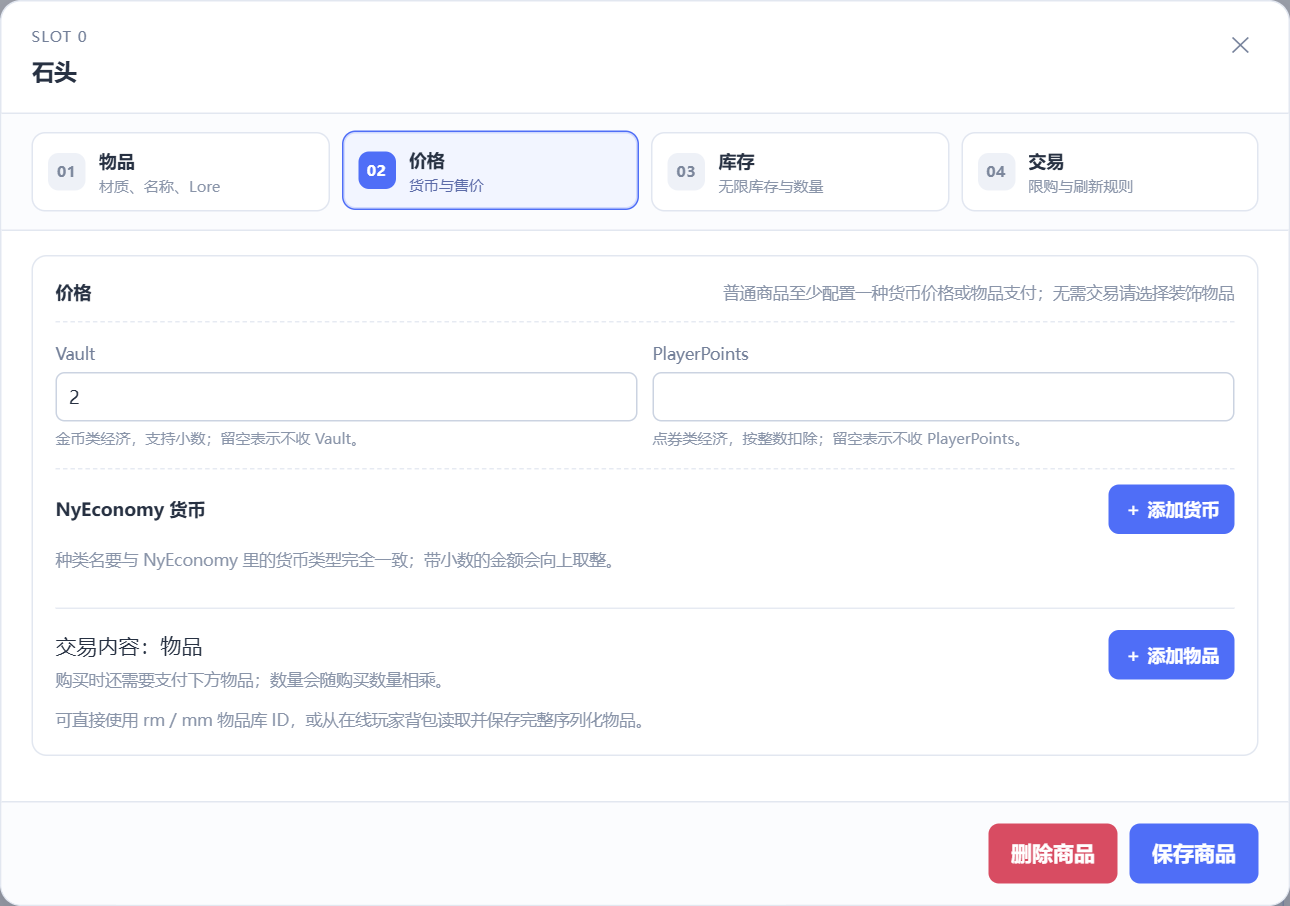Click the SLOT 0 label
Image resolution: width=1290 pixels, height=906 pixels.
[59, 37]
